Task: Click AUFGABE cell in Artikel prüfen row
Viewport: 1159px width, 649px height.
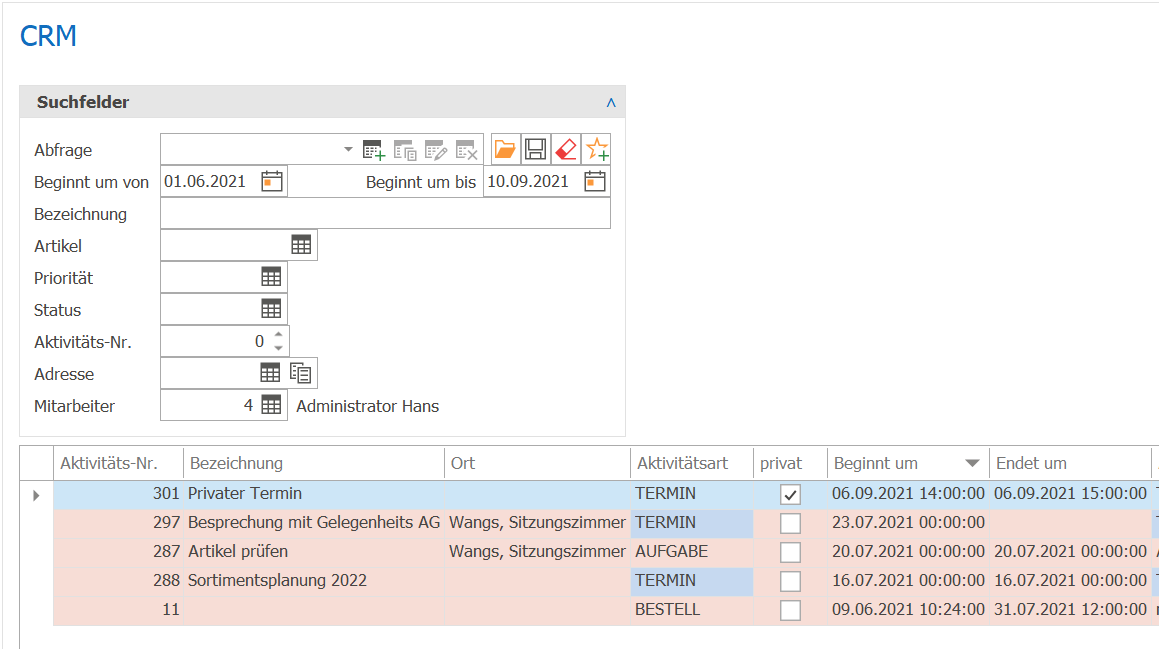Action: coord(692,551)
